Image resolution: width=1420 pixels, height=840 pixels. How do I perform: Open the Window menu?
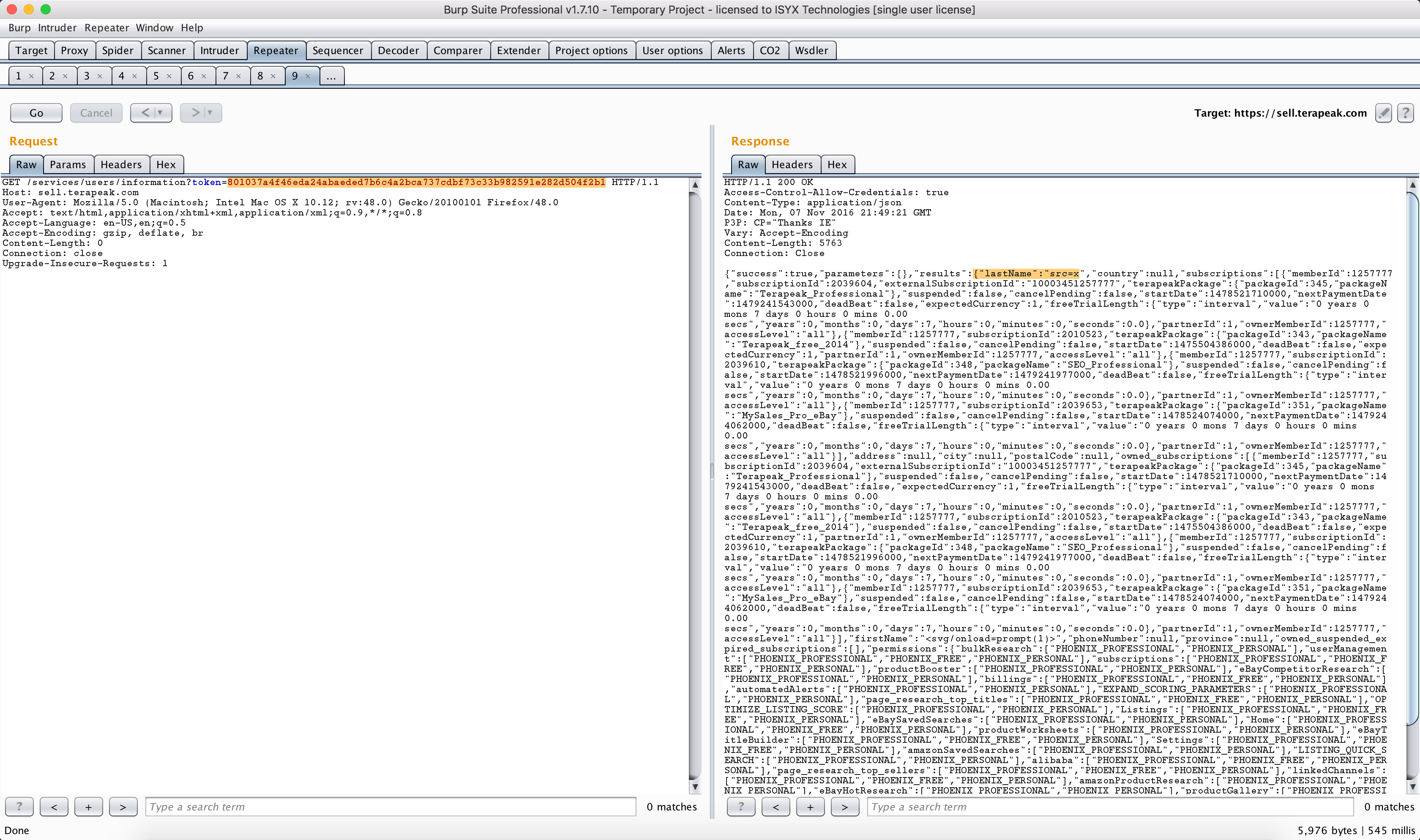tap(155, 28)
